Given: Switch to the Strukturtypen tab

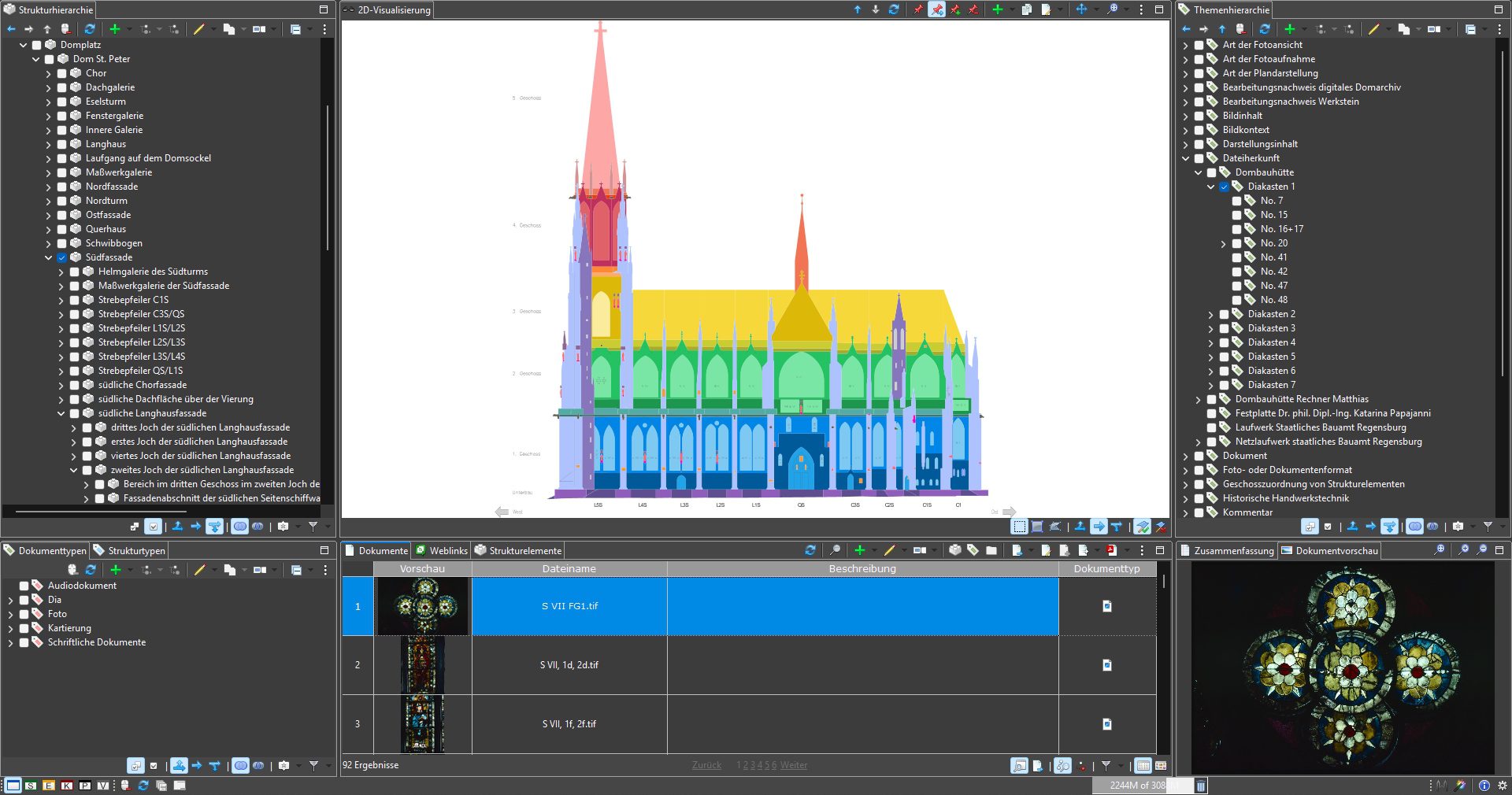Looking at the screenshot, I should 129,551.
